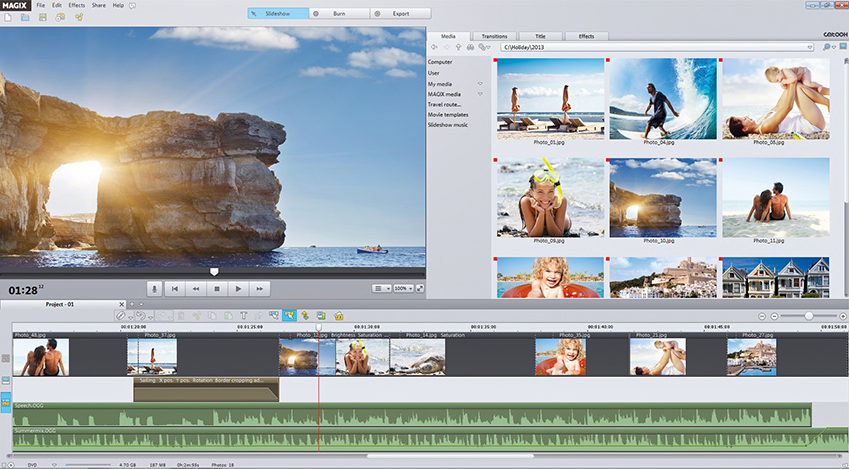Screen dimensions: 849x469
Task: Click the delete trash icon in timeline toolbar
Action: (x=181, y=315)
